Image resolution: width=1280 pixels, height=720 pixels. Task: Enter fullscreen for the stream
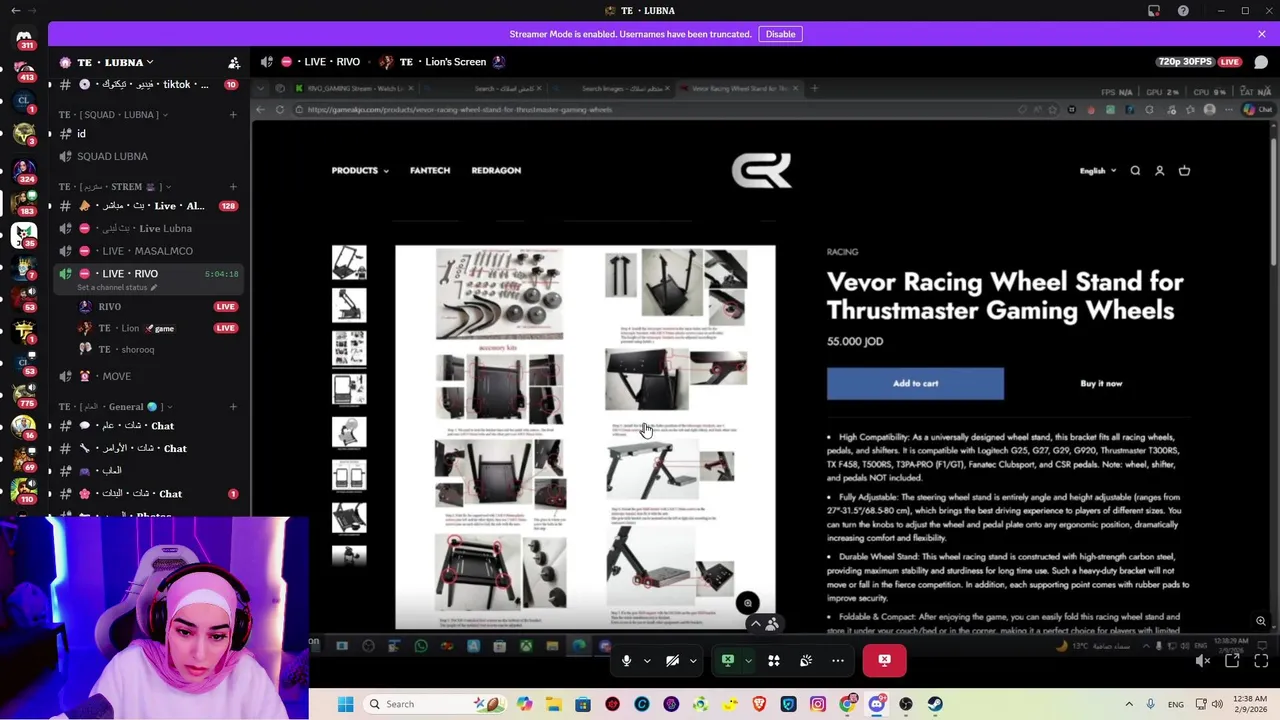pos(1261,661)
